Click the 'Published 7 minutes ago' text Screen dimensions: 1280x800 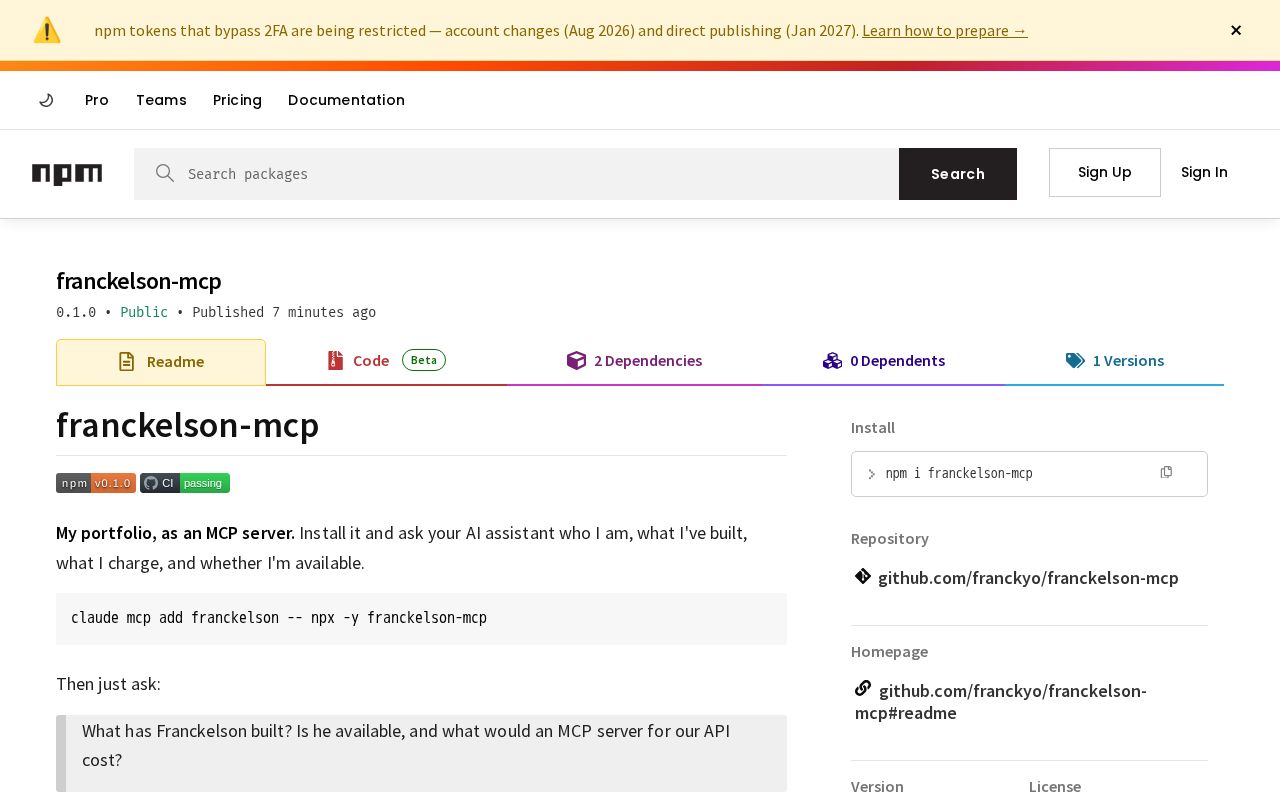284,312
